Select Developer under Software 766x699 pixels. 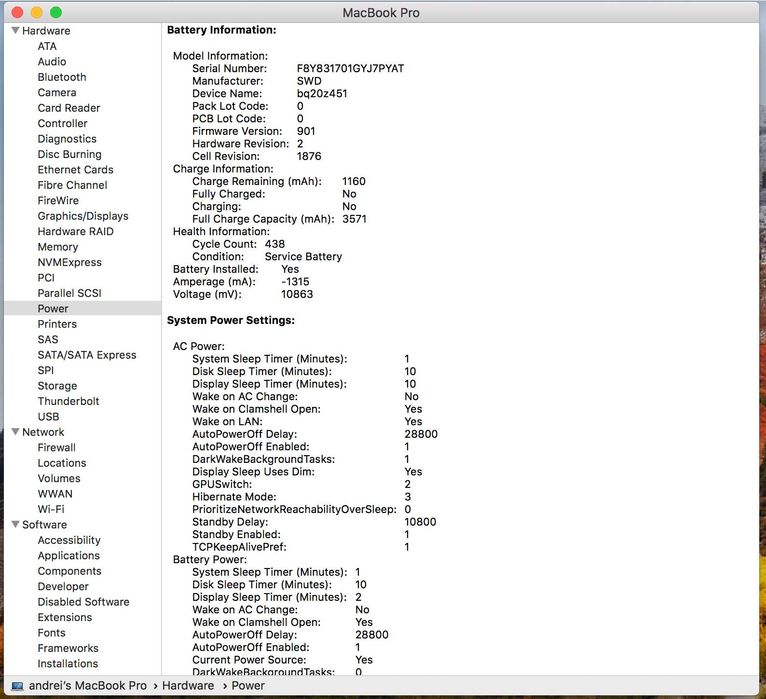(64, 587)
